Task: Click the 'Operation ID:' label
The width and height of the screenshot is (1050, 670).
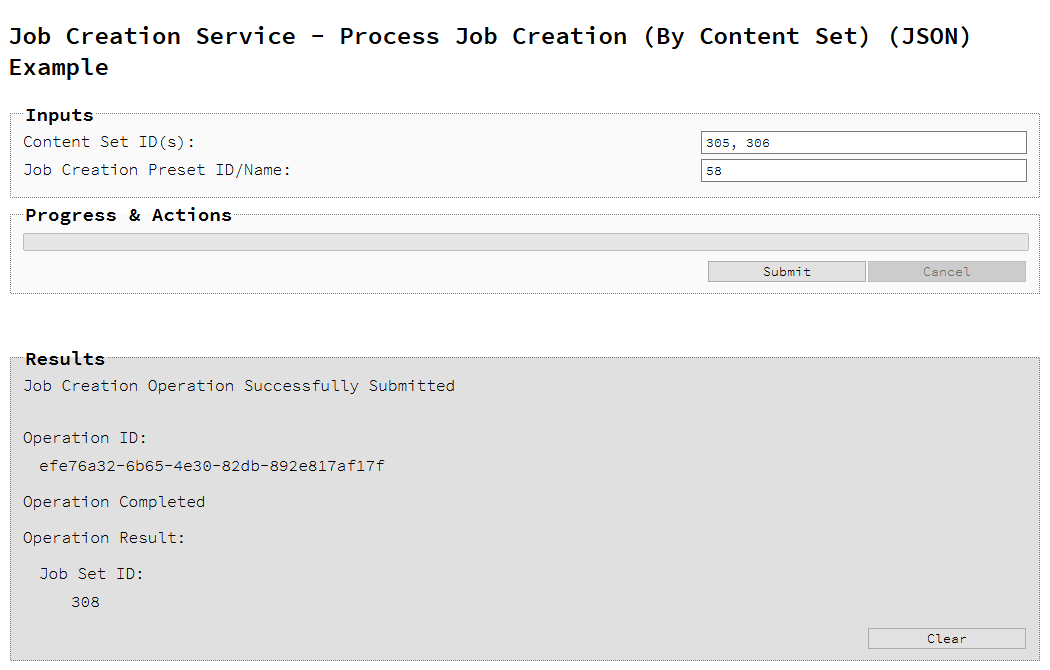Action: coord(84,438)
